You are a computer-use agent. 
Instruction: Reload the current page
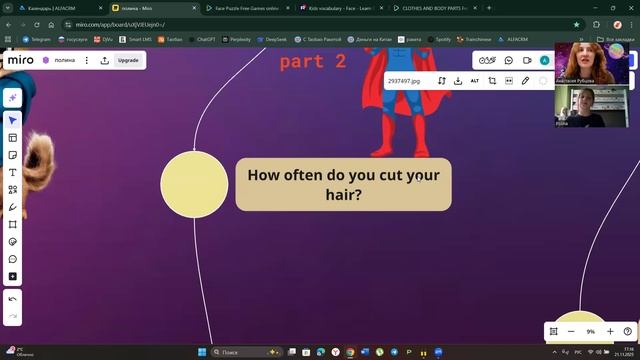37,25
